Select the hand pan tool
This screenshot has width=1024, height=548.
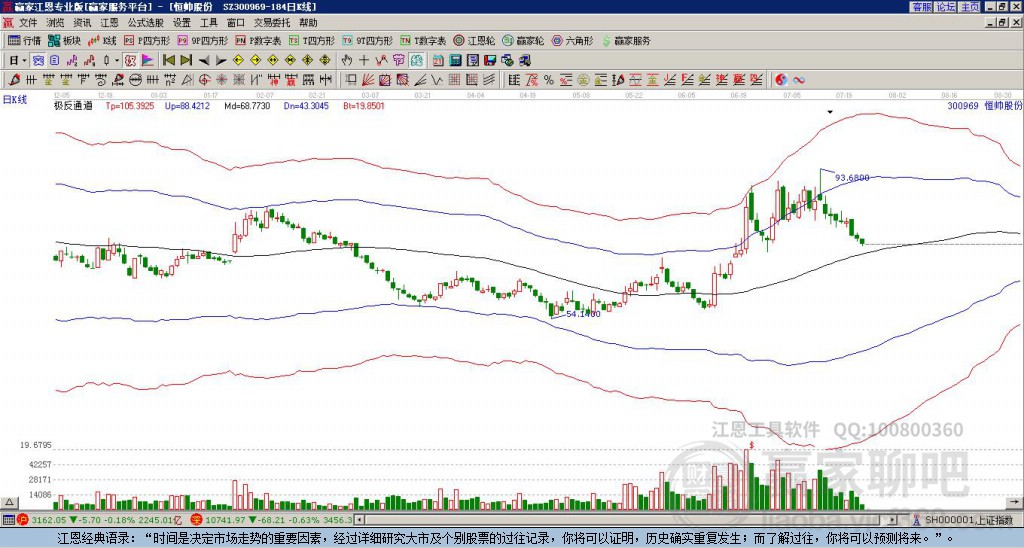pos(346,60)
